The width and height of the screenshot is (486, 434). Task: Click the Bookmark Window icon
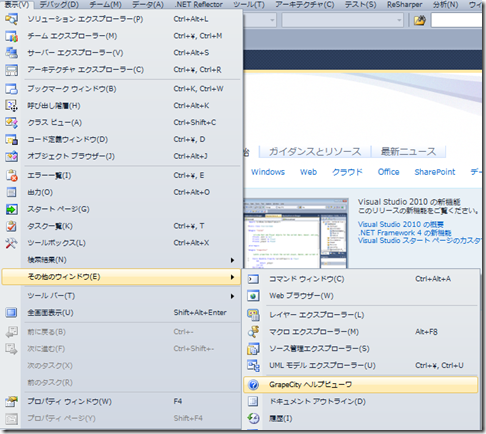[x=11, y=89]
